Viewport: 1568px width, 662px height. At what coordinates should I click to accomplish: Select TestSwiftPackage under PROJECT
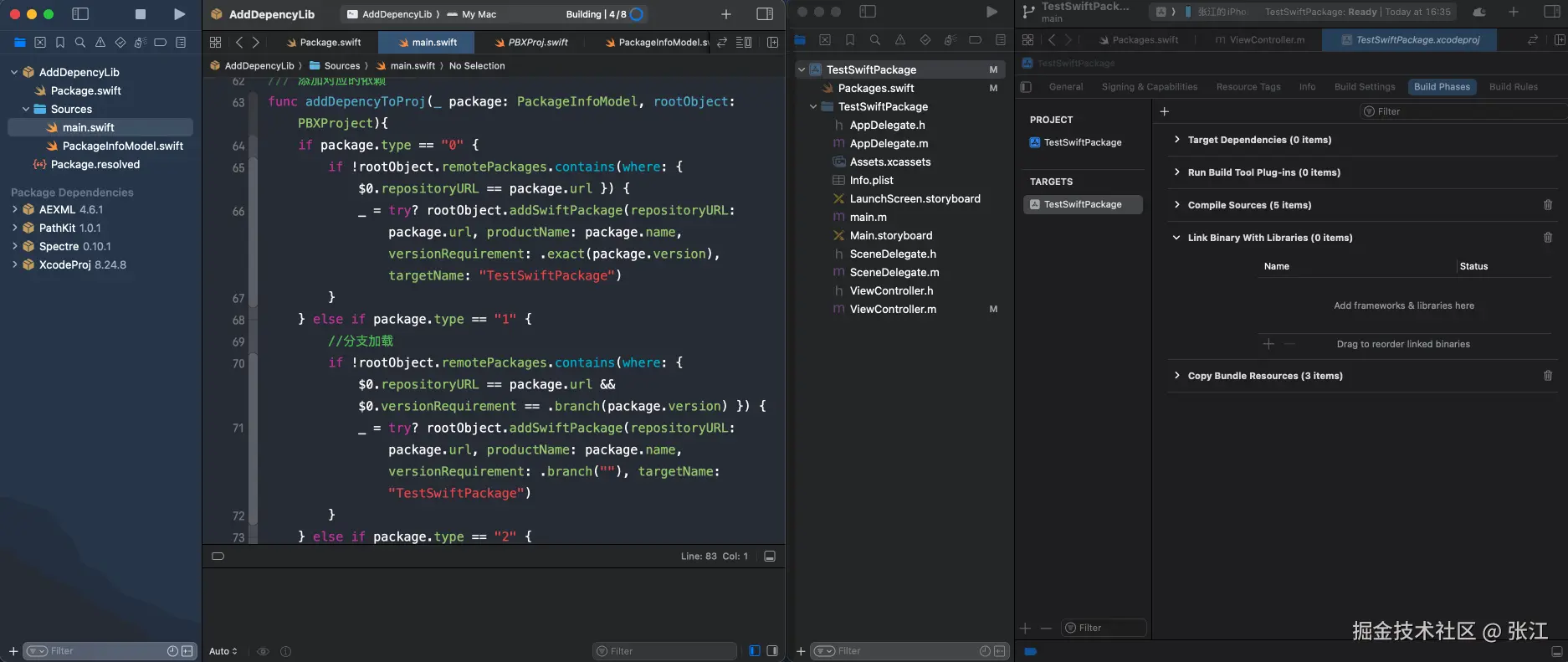[1082, 142]
